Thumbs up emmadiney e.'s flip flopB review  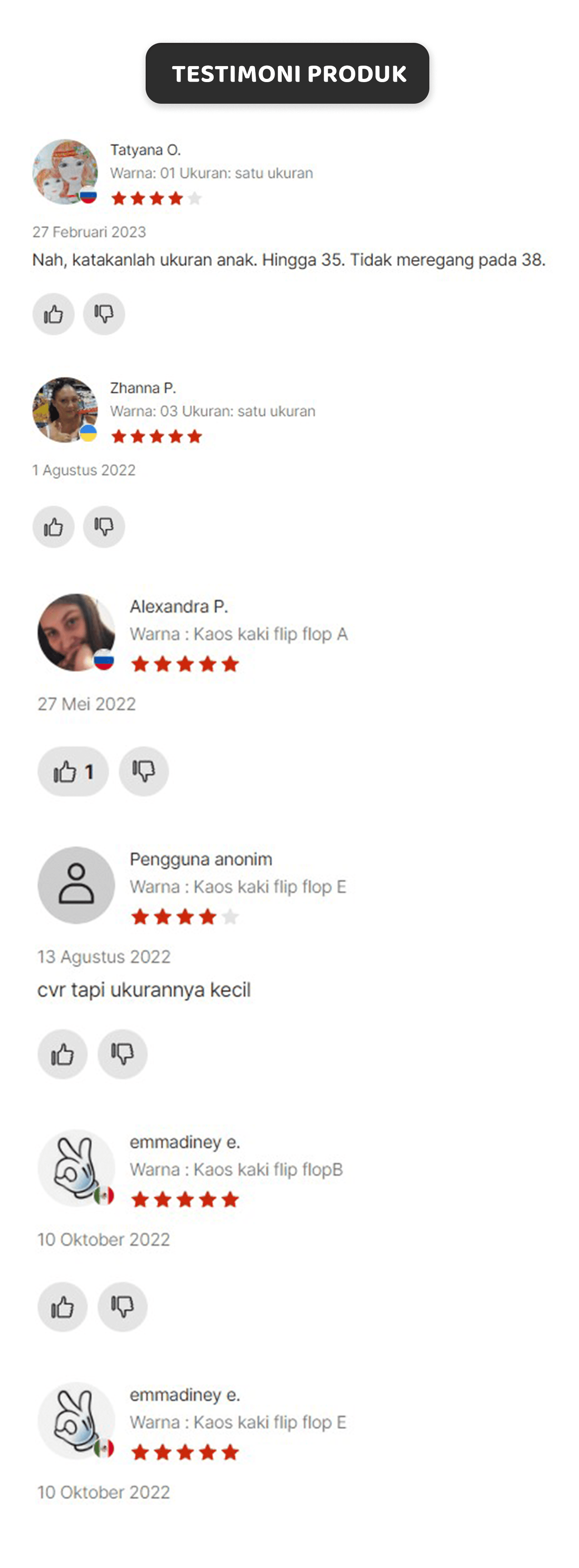click(x=63, y=1307)
